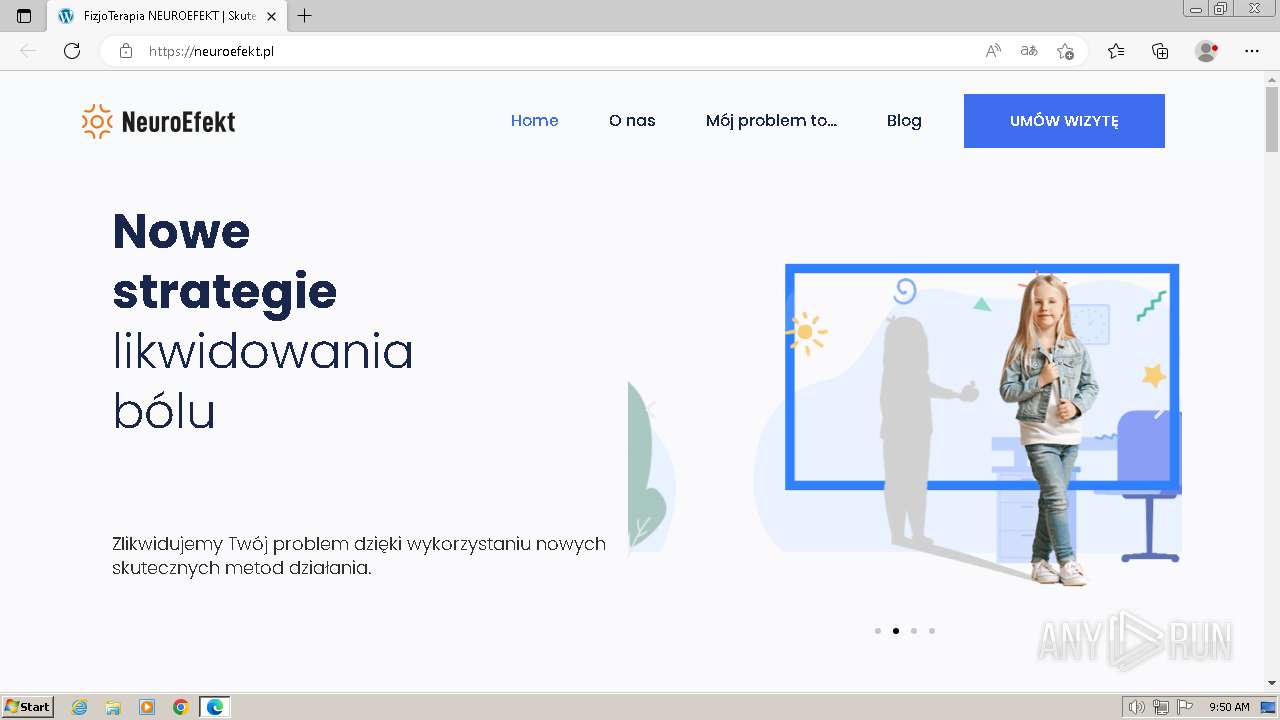Show previous slide with left arrow
This screenshot has height=720, width=1280.
point(650,409)
